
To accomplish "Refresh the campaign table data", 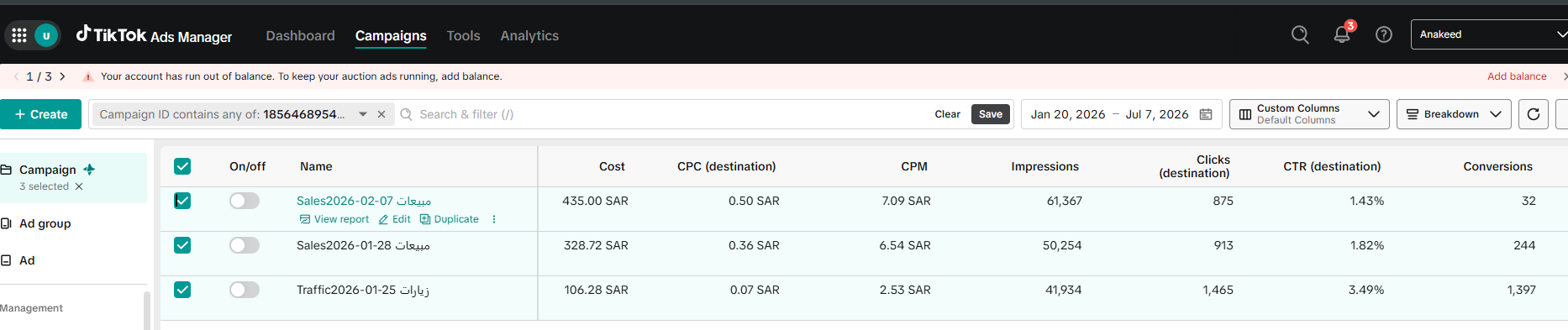I will tap(1534, 114).
